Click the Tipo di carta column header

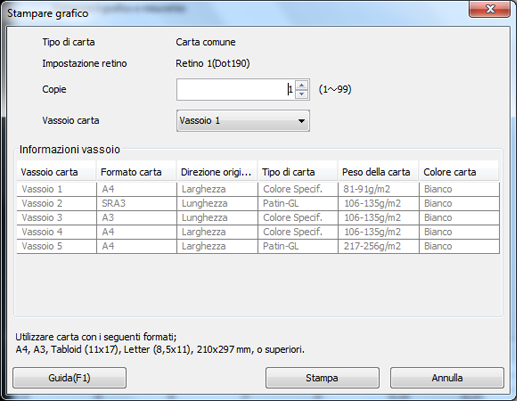(x=298, y=172)
